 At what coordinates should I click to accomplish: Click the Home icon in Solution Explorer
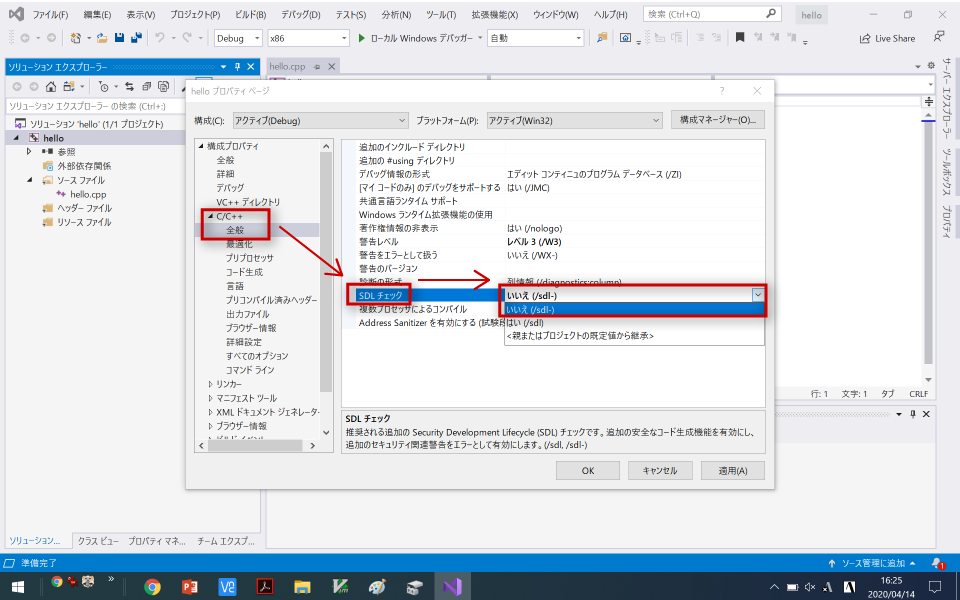coord(51,86)
